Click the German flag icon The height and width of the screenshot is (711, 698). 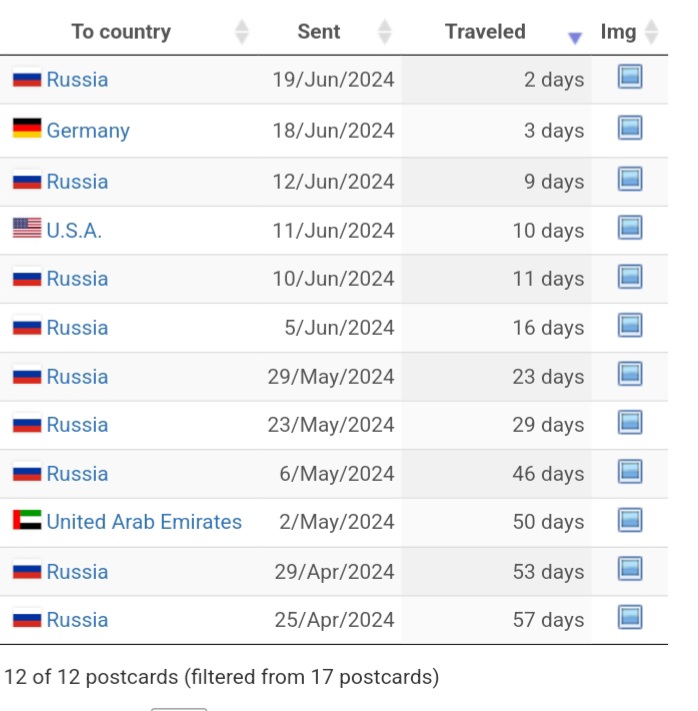coord(27,129)
